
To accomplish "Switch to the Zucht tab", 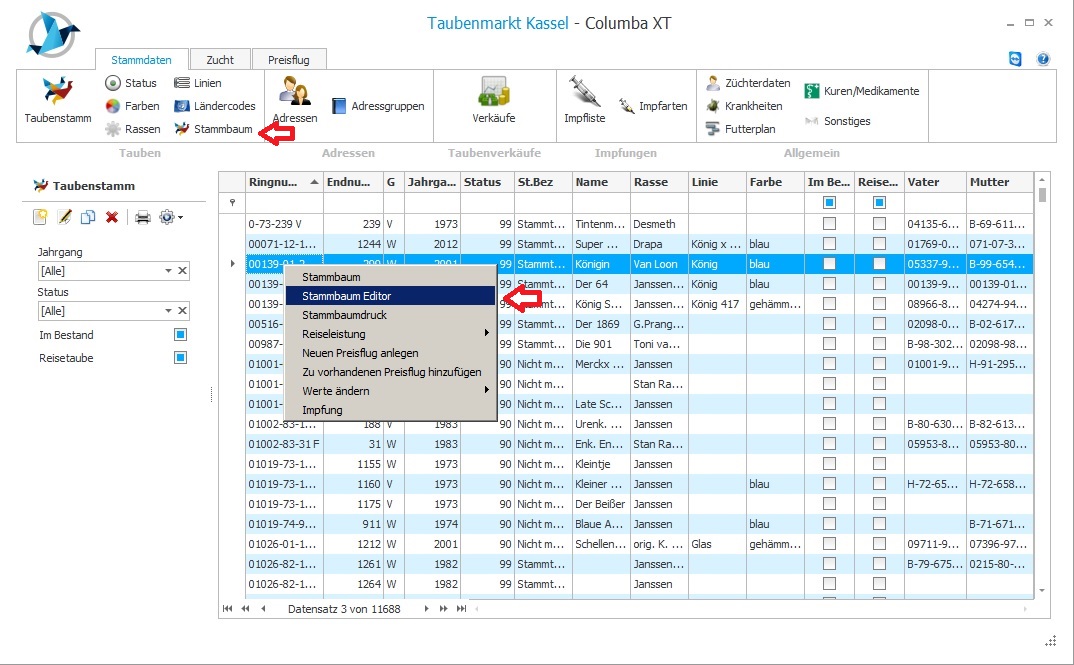I will [x=220, y=60].
